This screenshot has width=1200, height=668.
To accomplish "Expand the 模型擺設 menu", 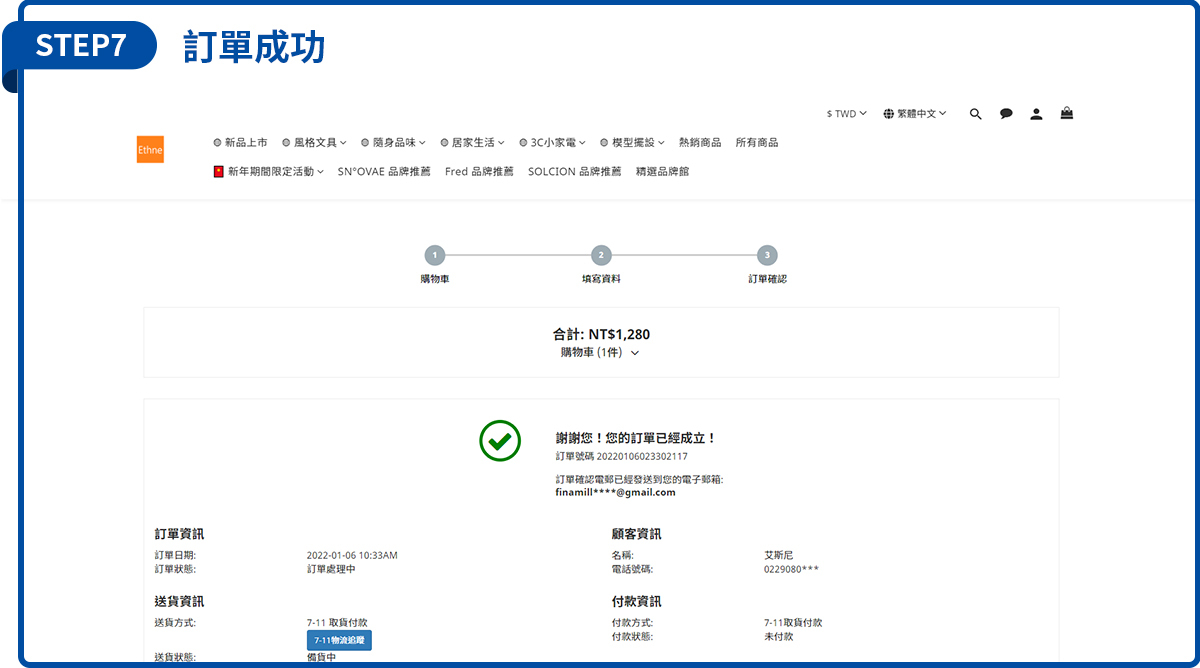I will pyautogui.click(x=632, y=143).
